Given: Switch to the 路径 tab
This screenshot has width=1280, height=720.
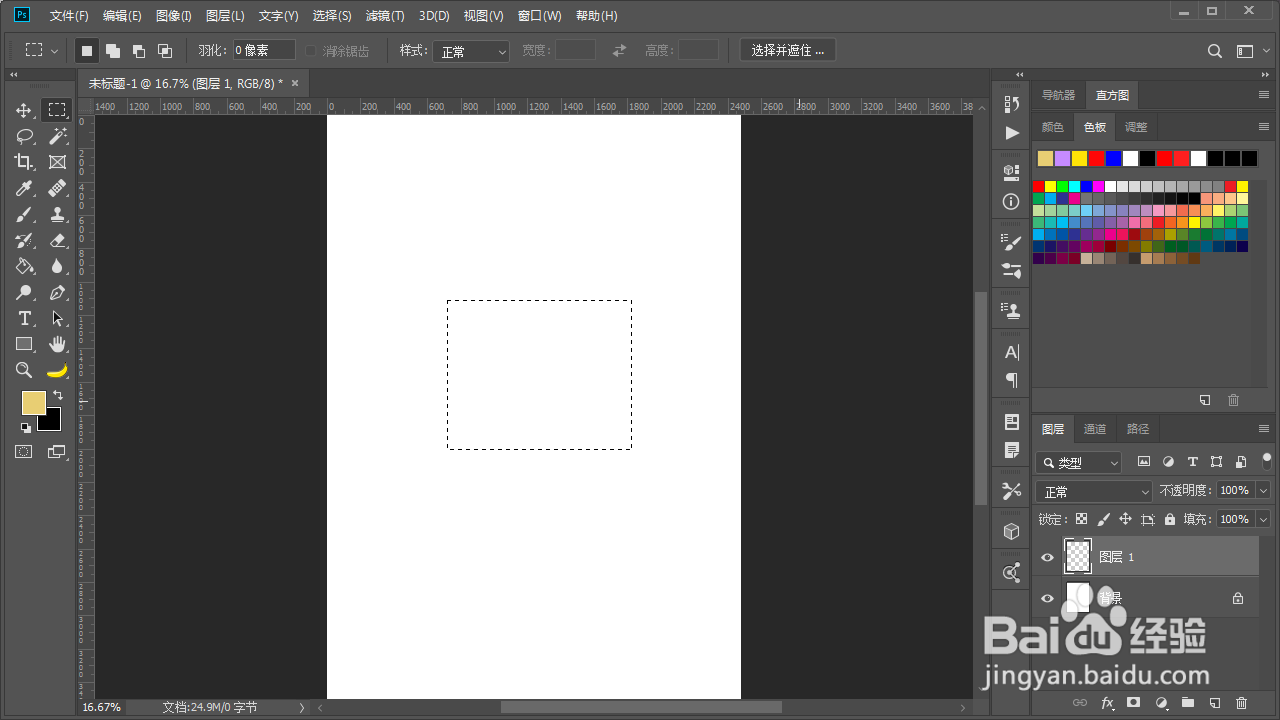Looking at the screenshot, I should point(1138,429).
